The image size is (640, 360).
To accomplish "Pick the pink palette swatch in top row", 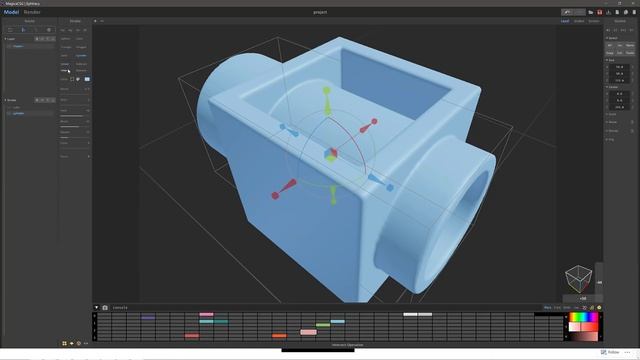I will [206, 314].
